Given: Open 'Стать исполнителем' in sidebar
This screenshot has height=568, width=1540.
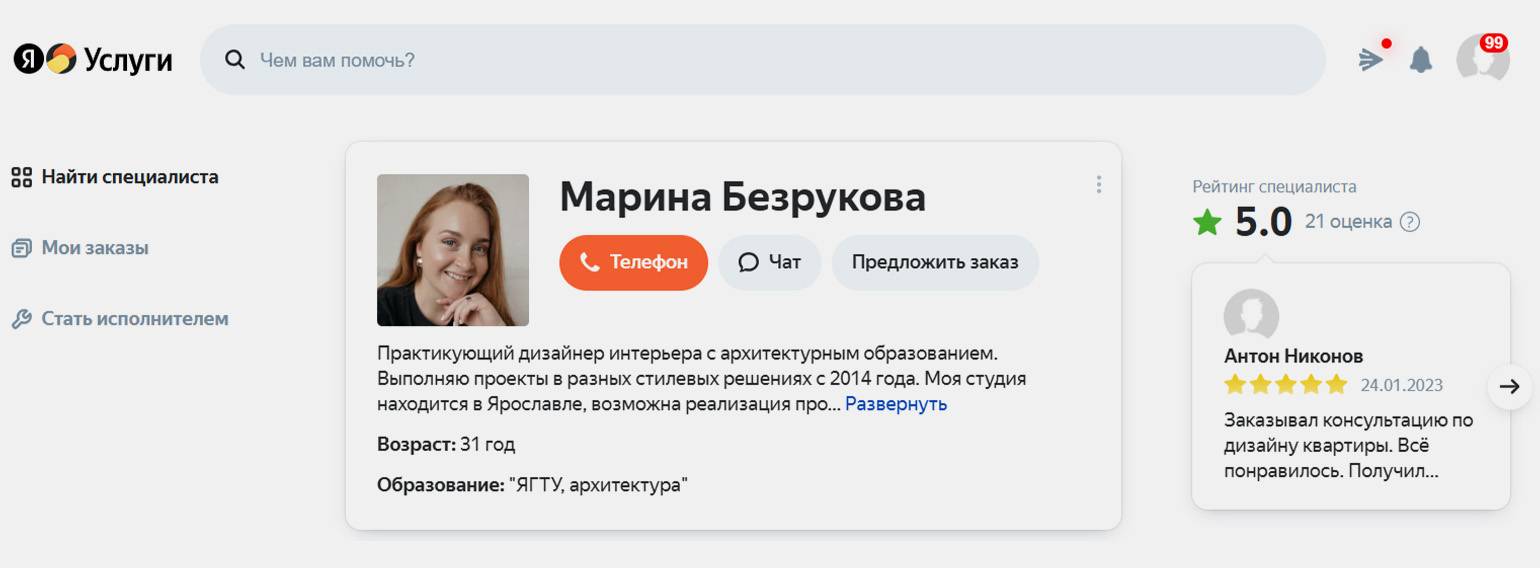Looking at the screenshot, I should click(134, 319).
